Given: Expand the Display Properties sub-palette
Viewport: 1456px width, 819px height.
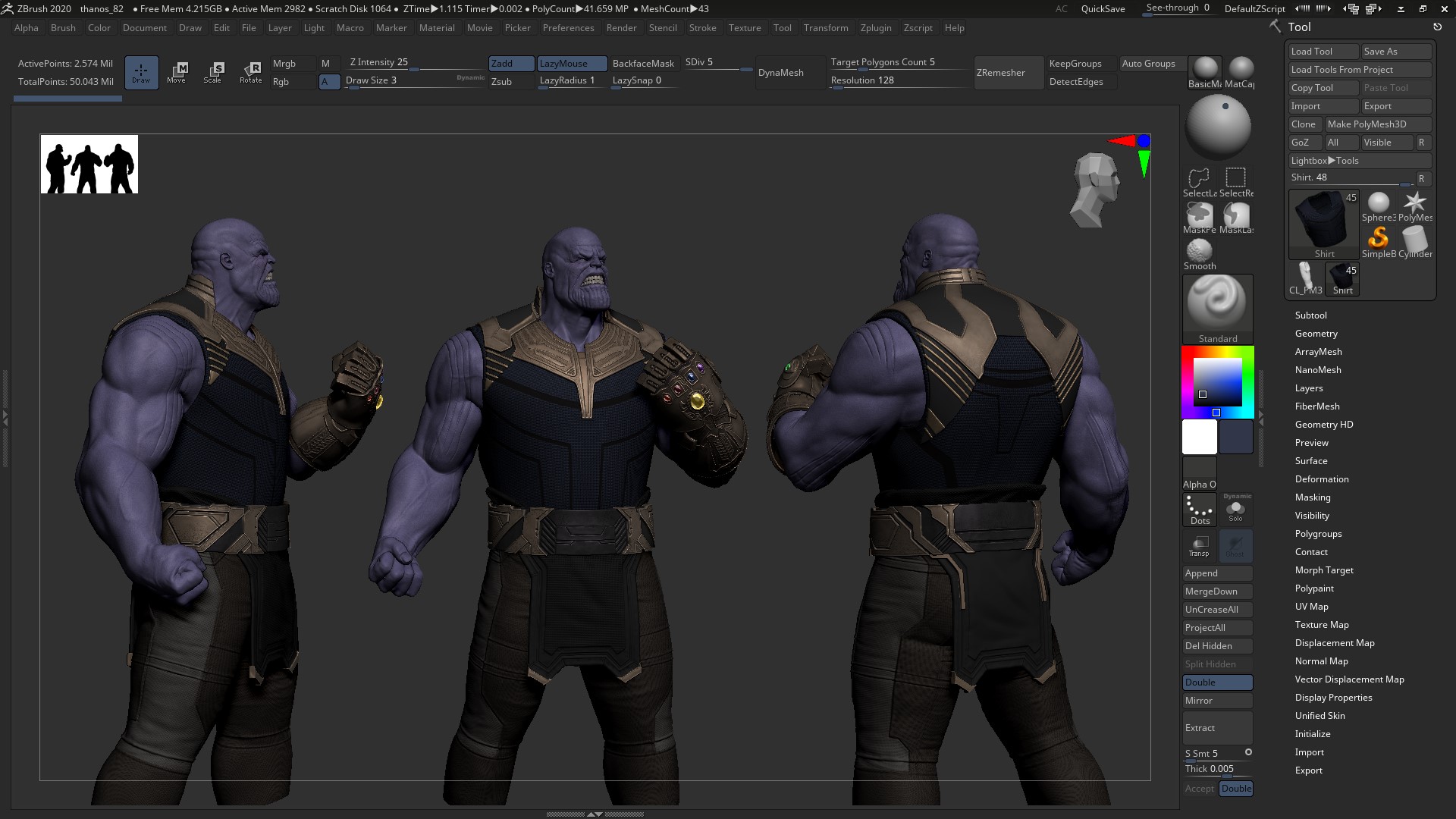Looking at the screenshot, I should (1333, 698).
